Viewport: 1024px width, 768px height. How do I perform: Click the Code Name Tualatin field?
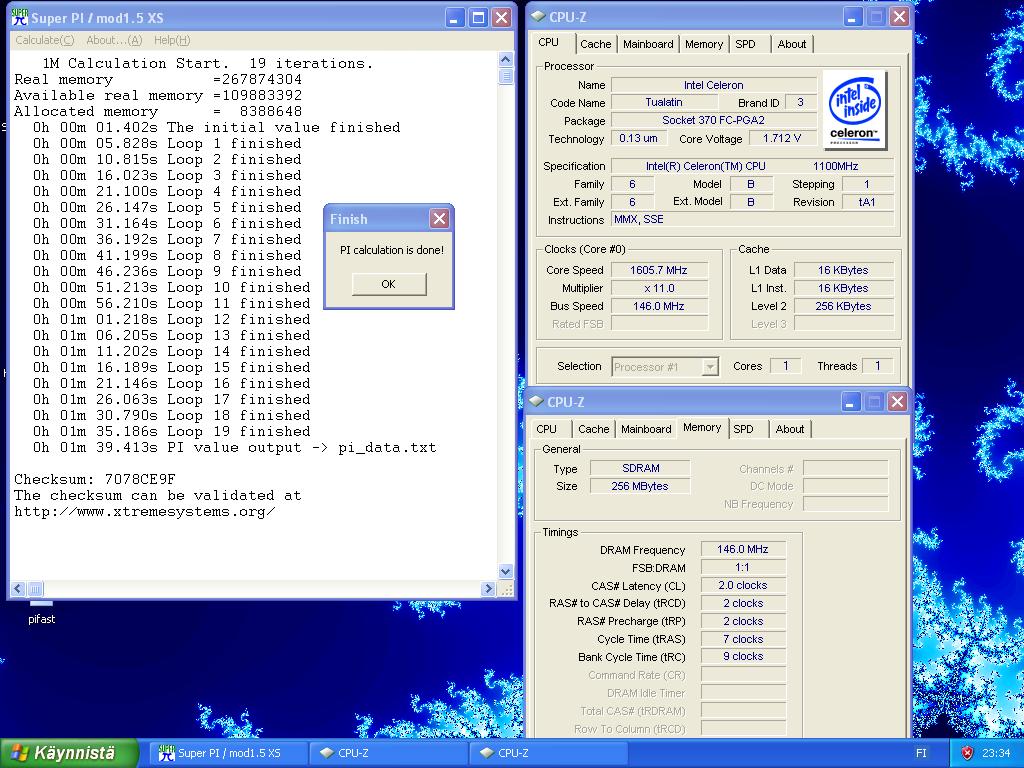point(664,103)
